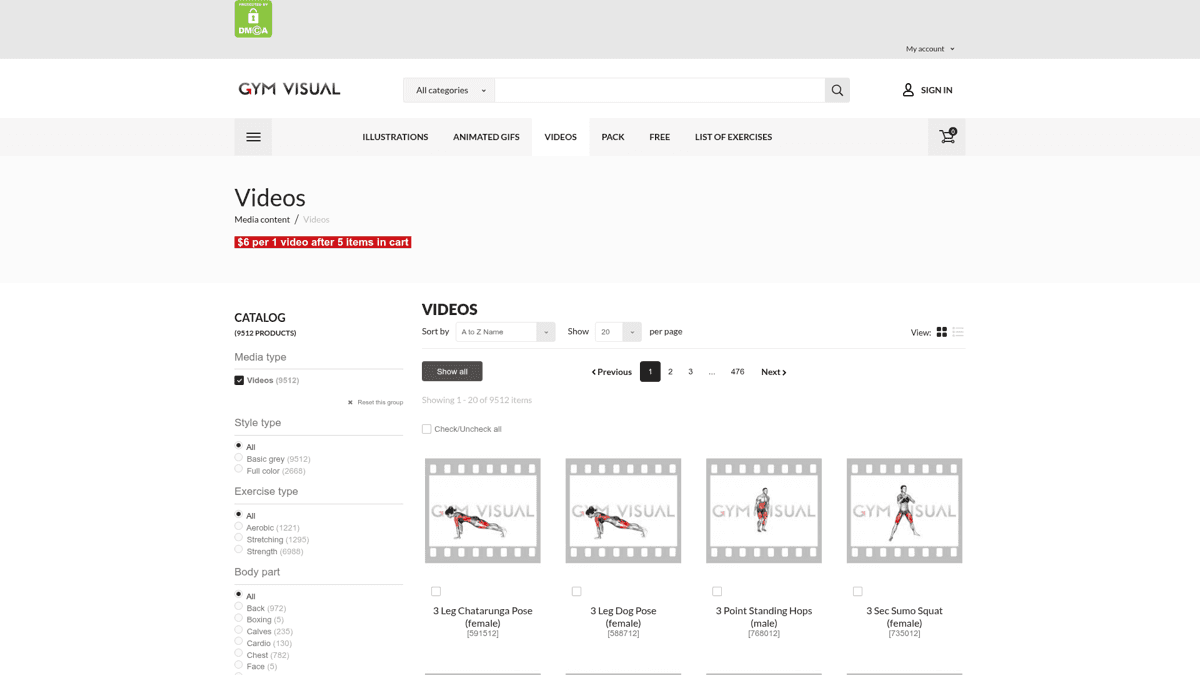This screenshot has height=675, width=1200.
Task: Check the 3 Leg Chatarunga Pose checkbox
Action: click(436, 591)
